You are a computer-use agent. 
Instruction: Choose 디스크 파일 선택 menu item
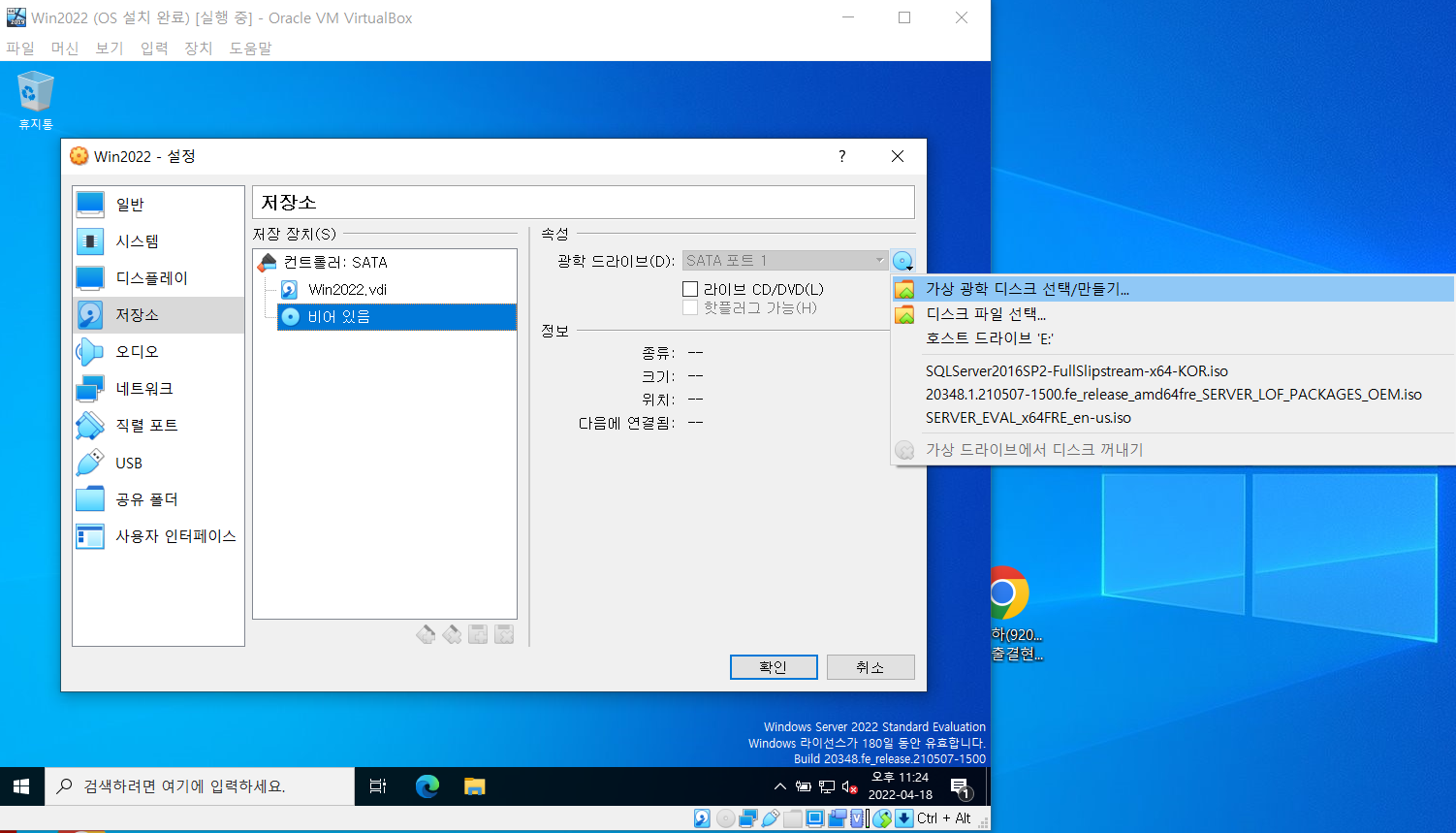(x=1173, y=314)
